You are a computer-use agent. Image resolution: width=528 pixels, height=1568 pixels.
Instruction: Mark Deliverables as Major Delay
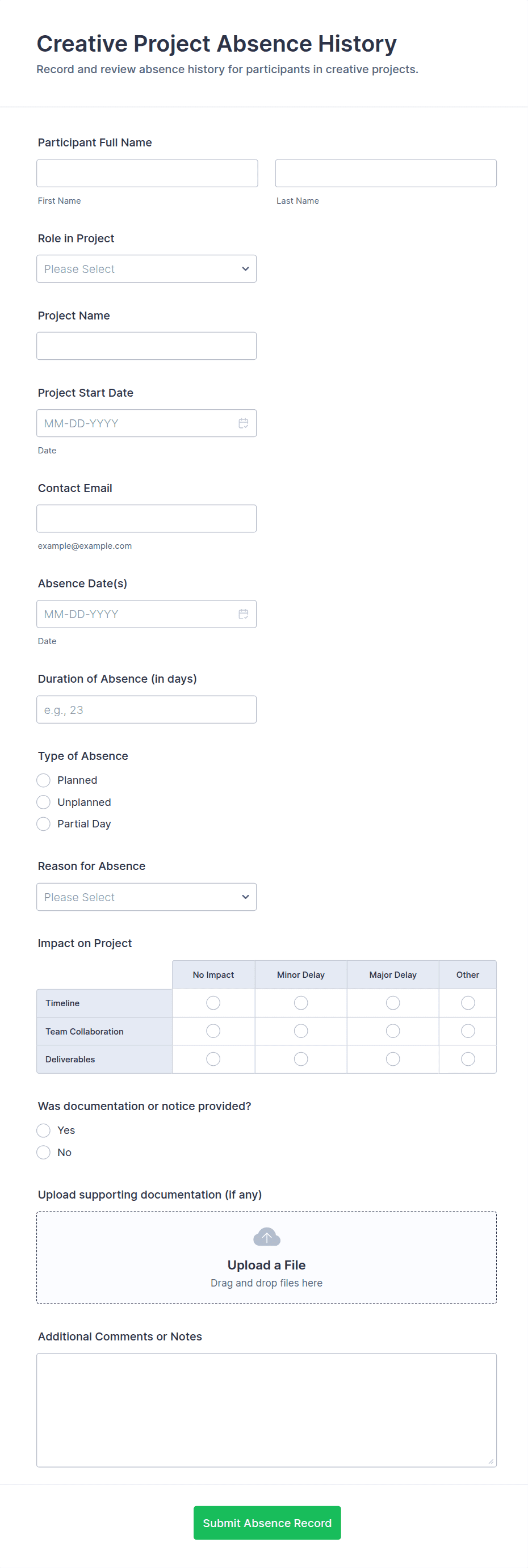point(393,1058)
